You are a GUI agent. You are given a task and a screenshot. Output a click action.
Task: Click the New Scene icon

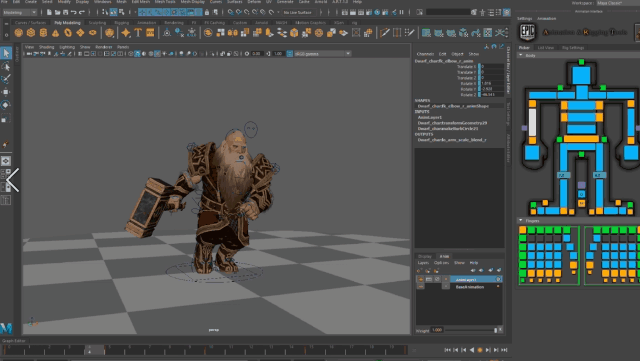pyautogui.click(x=49, y=12)
